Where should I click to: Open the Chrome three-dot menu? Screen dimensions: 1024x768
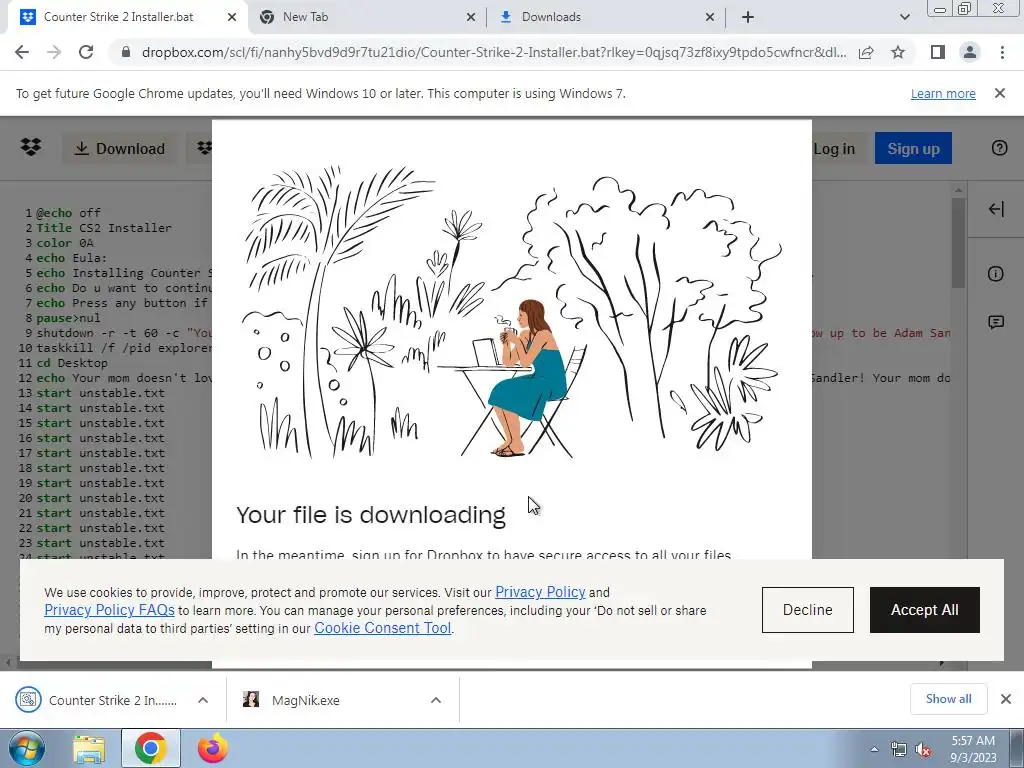tap(1002, 52)
